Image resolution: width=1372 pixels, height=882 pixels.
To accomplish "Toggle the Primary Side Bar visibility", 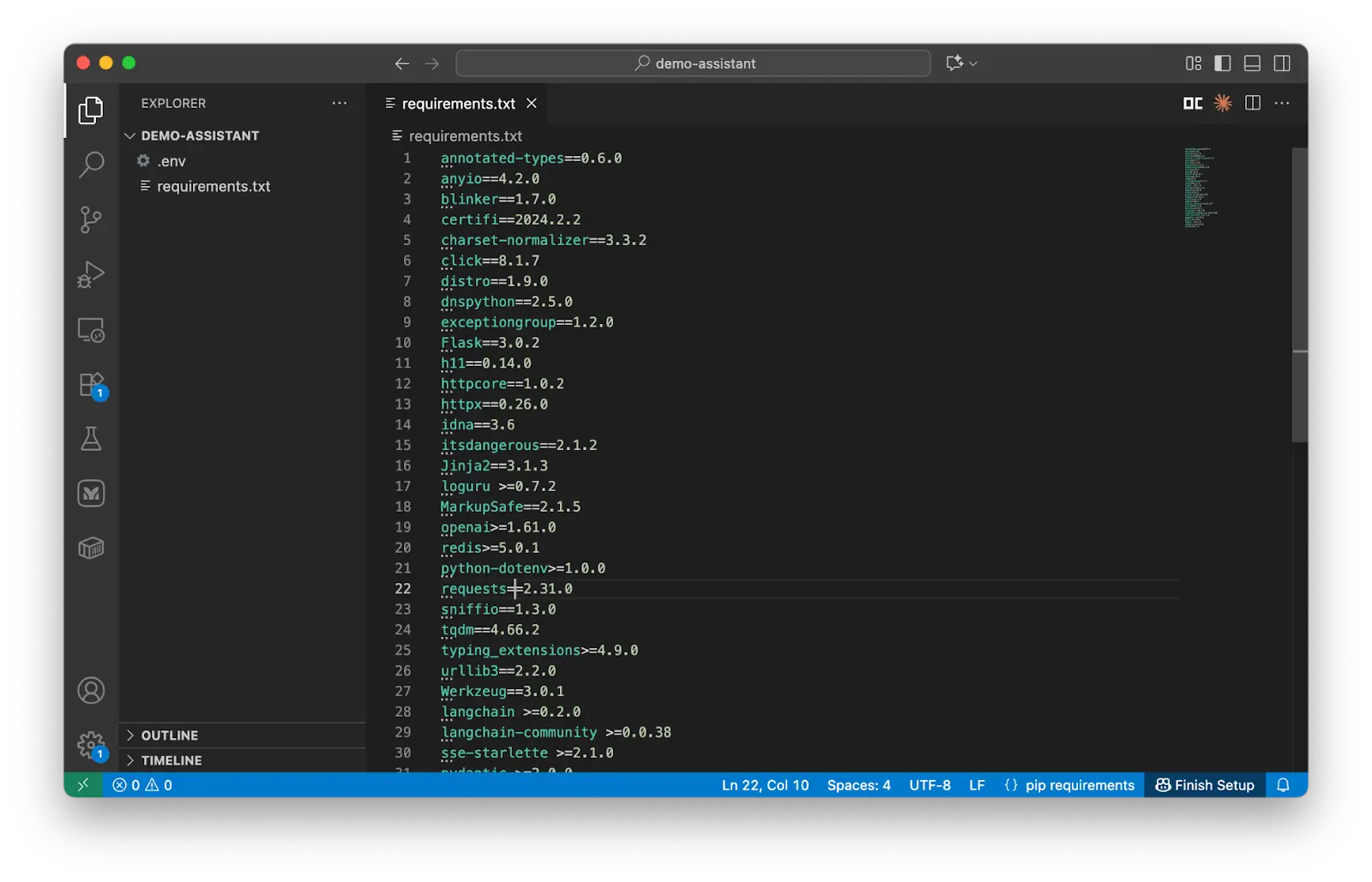I will click(1222, 63).
